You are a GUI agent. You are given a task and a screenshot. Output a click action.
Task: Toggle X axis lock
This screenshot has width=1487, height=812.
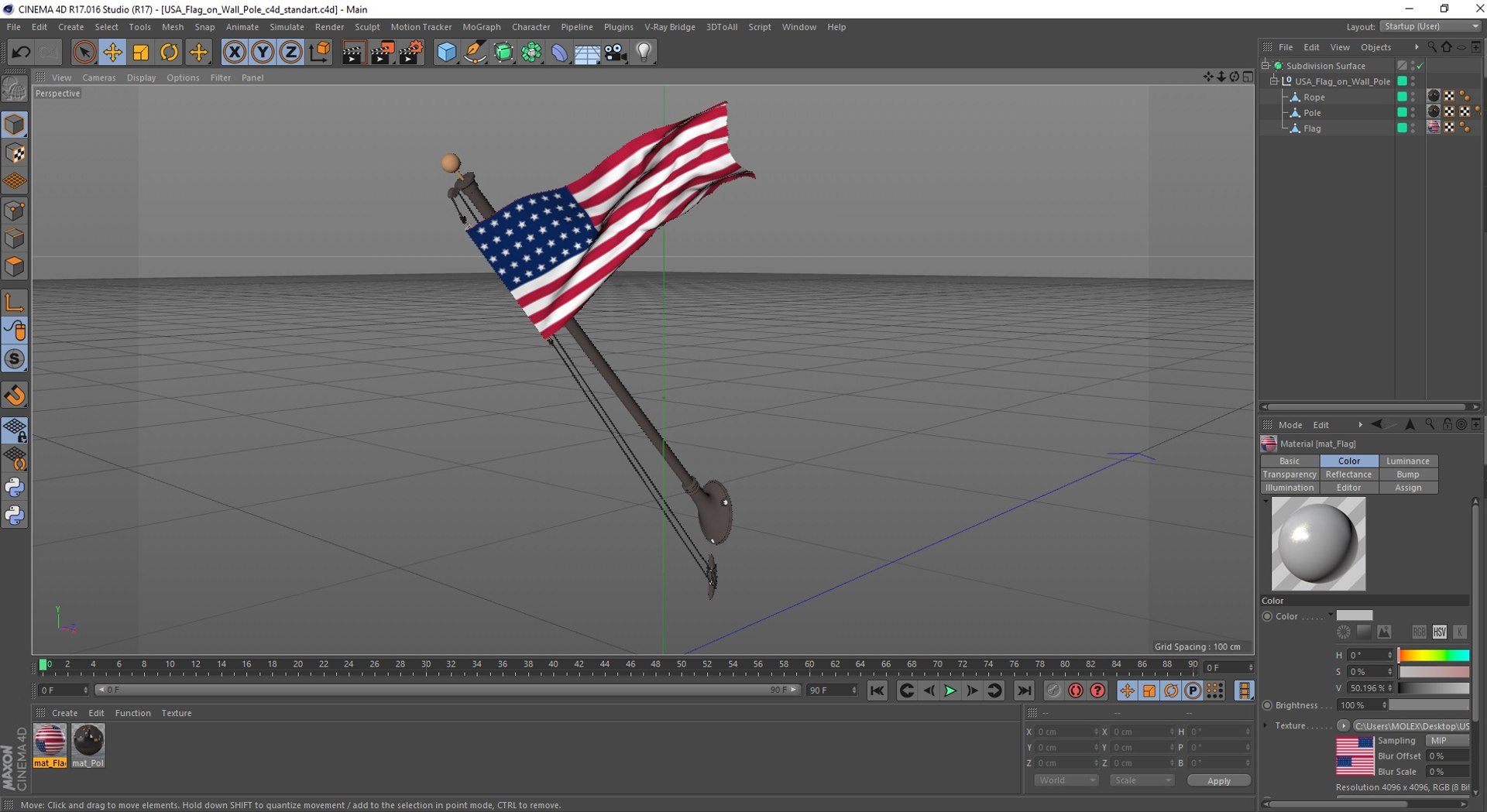coord(234,52)
